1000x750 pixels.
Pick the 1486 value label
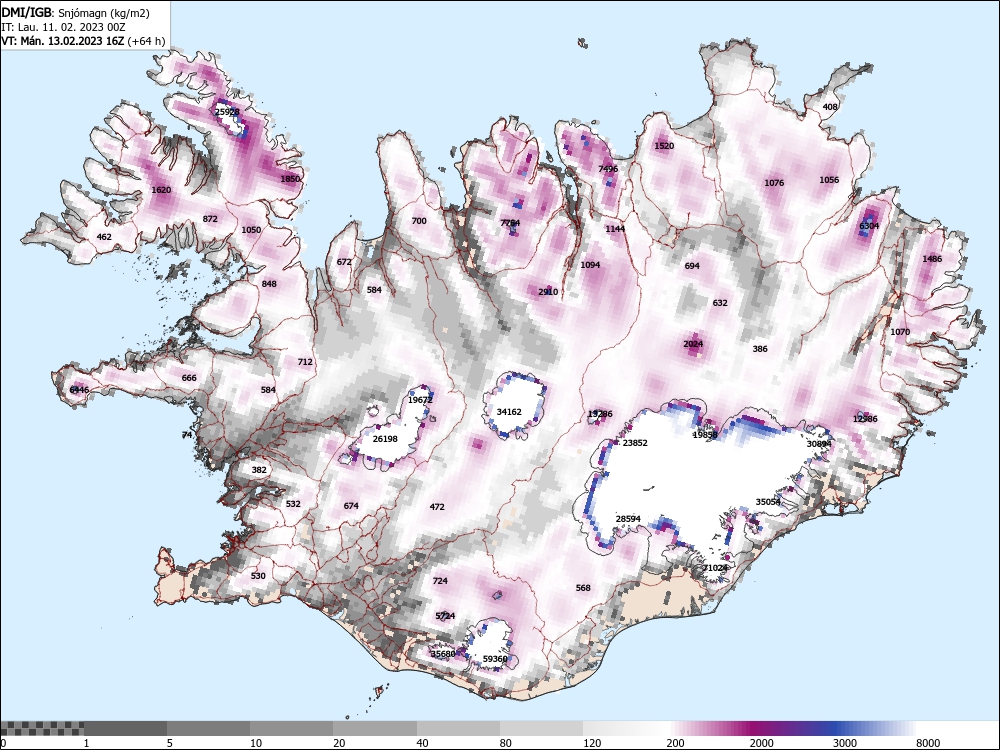(x=932, y=259)
